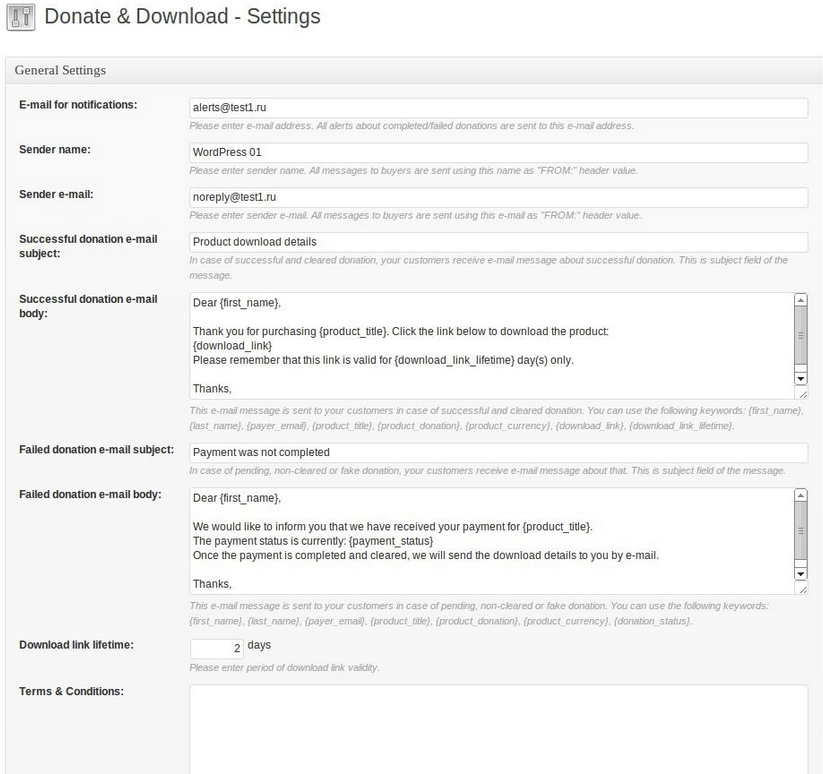Screen dimensions: 823x774
Task: Click the Failed donation e-mail subject field
Action: pos(498,452)
